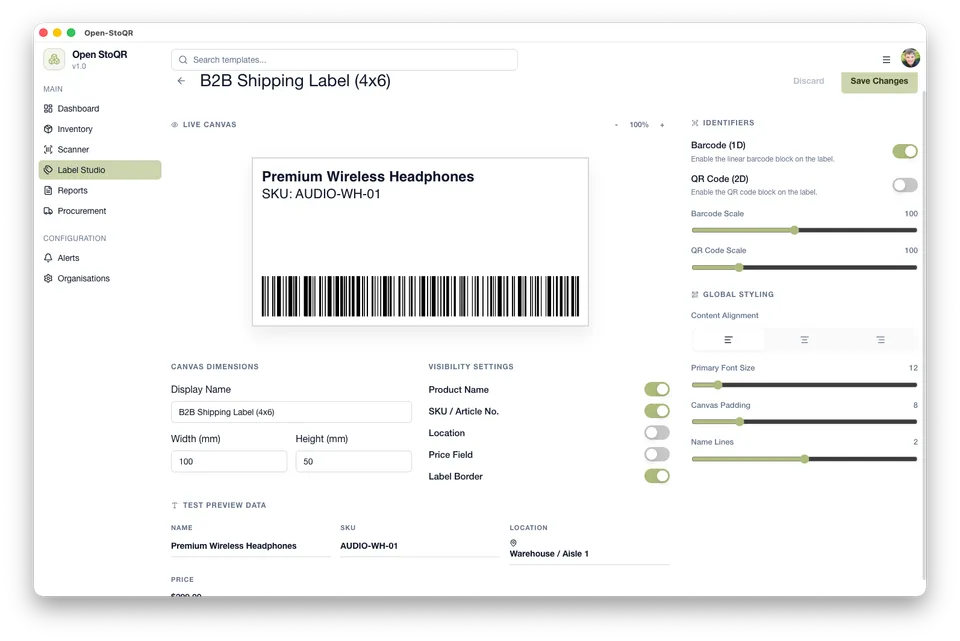Click the Test Preview Data text icon
Viewport: 960px width, 641px height.
174,506
